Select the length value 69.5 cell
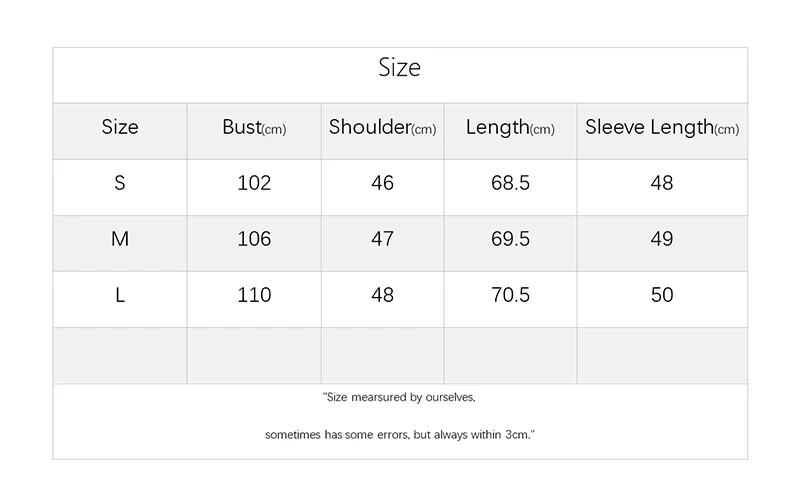800x496 pixels. point(510,239)
